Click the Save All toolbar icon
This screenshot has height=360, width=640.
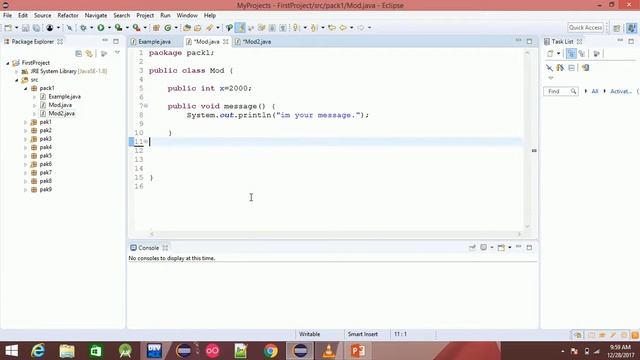36,28
